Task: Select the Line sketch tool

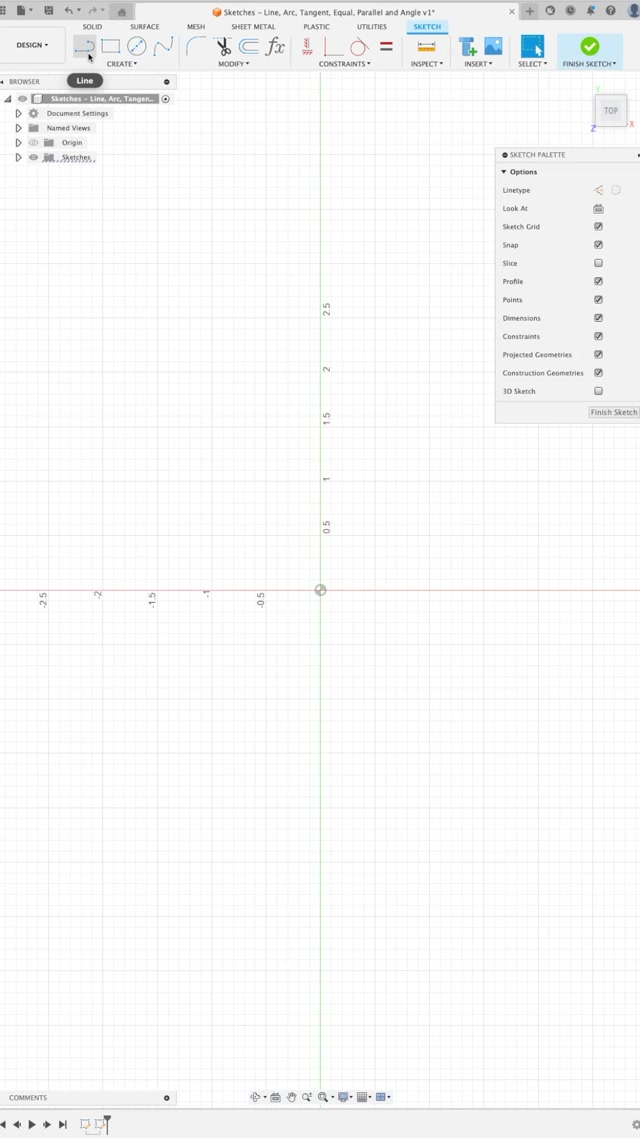Action: pos(85,46)
